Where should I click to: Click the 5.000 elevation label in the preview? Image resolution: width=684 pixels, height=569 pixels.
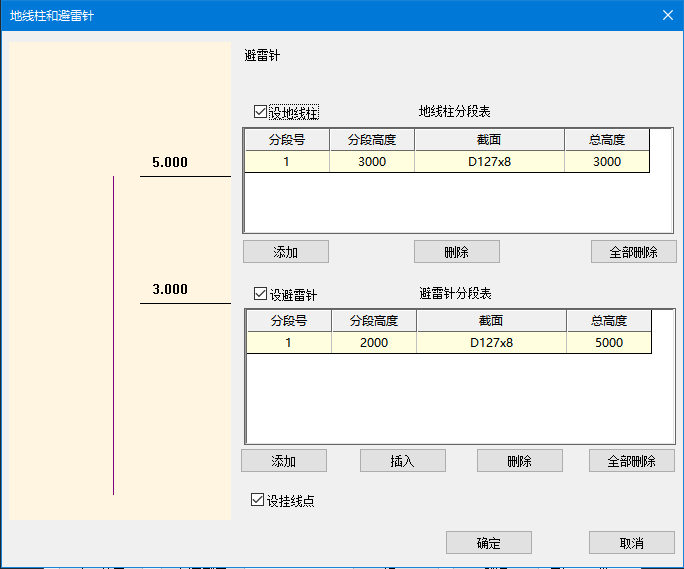click(169, 162)
